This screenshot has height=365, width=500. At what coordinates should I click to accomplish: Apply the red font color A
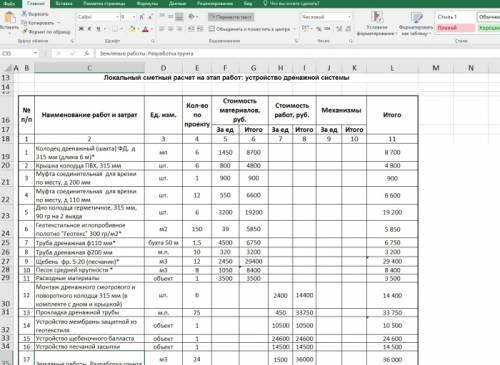point(145,29)
